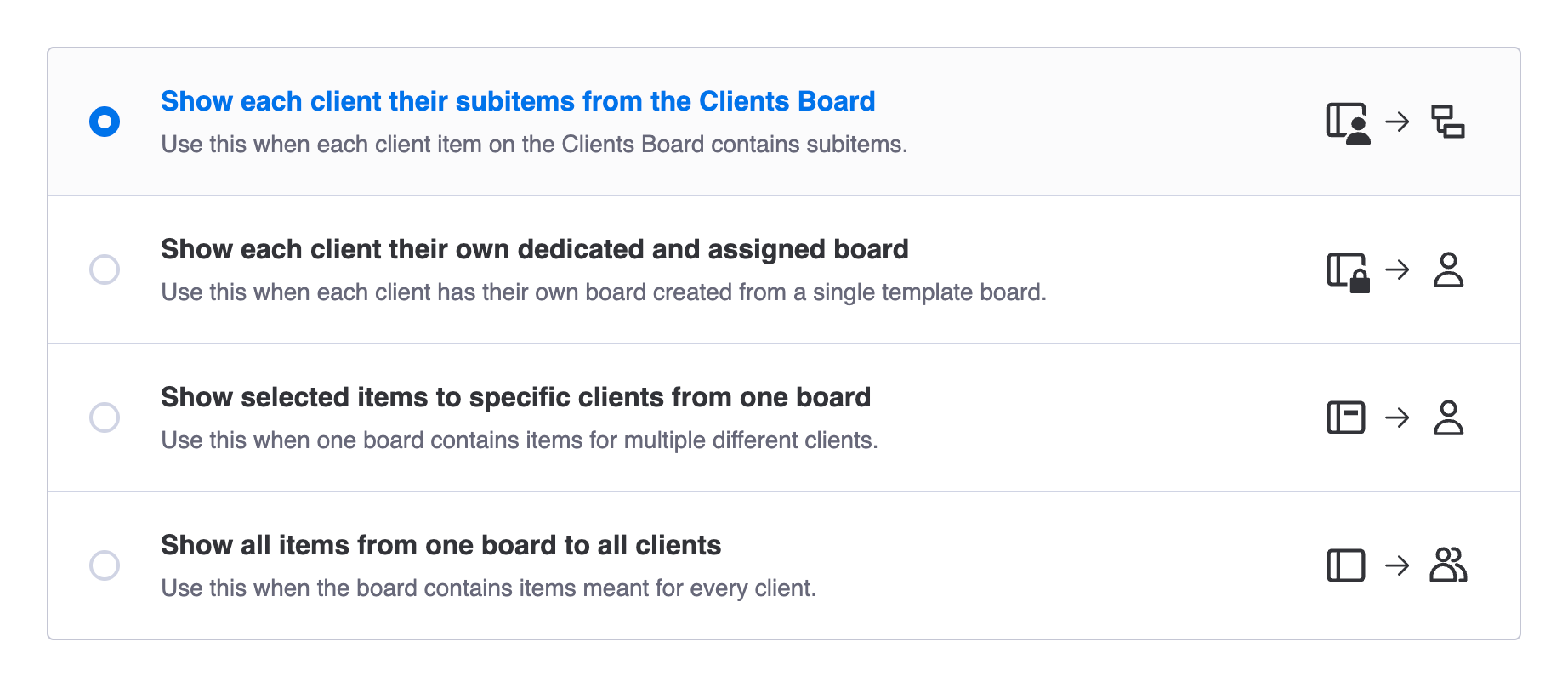Click the multiple users group icon

[1448, 565]
